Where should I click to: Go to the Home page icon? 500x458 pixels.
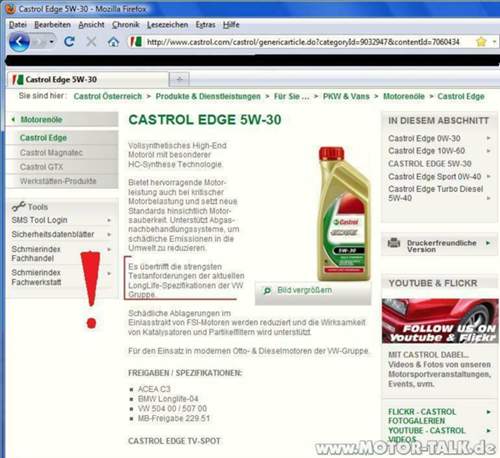pyautogui.click(x=113, y=42)
